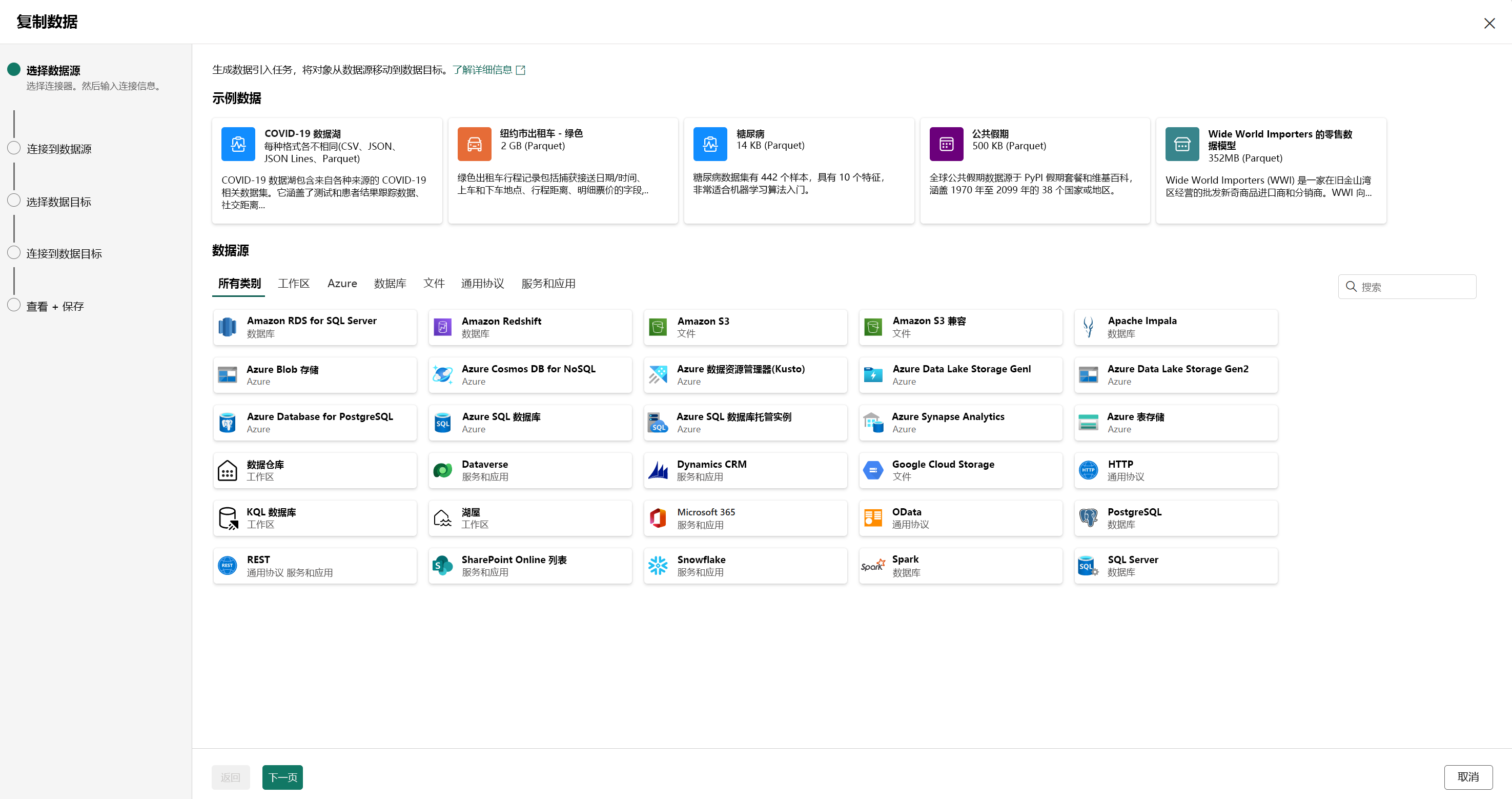The width and height of the screenshot is (1512, 799).
Task: Switch to the 文件 tab
Action: coord(434,284)
